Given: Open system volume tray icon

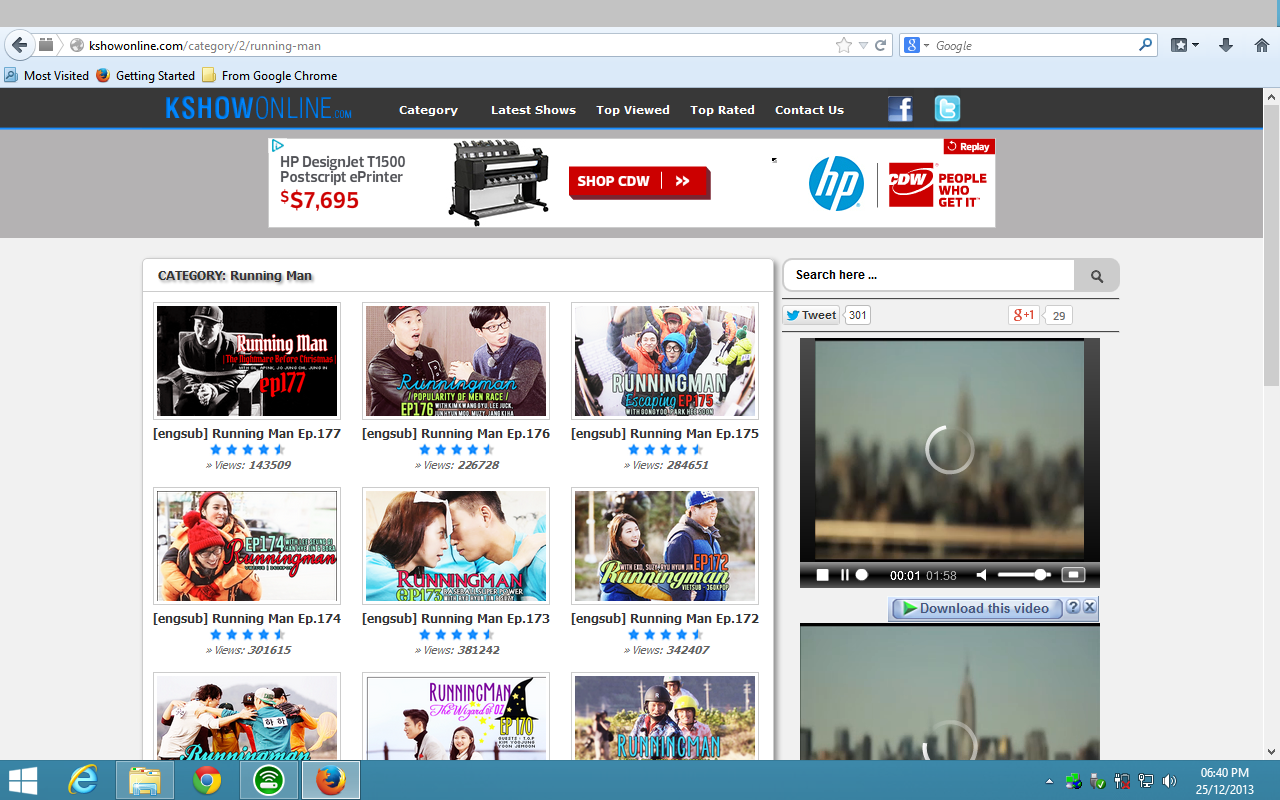Looking at the screenshot, I should click(1170, 781).
